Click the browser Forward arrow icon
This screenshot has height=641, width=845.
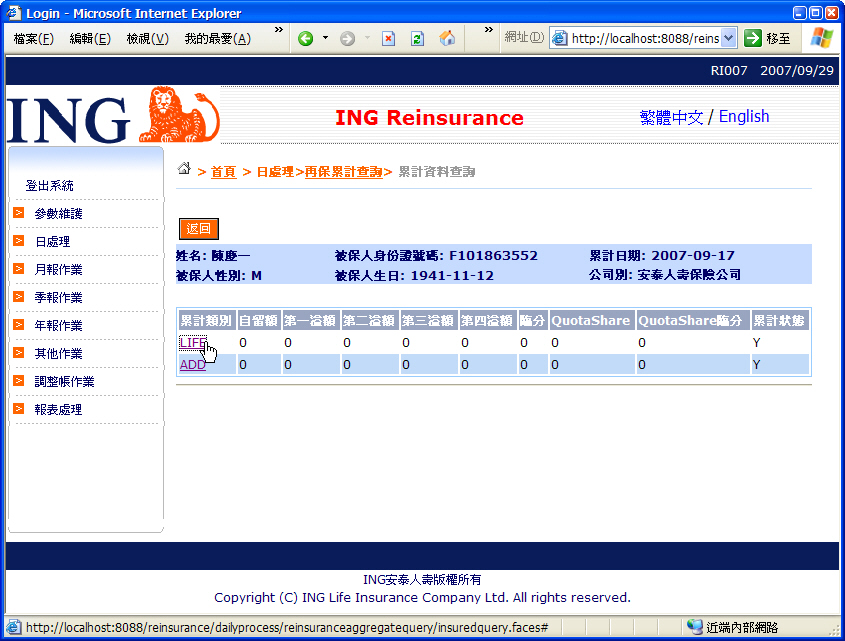point(348,39)
